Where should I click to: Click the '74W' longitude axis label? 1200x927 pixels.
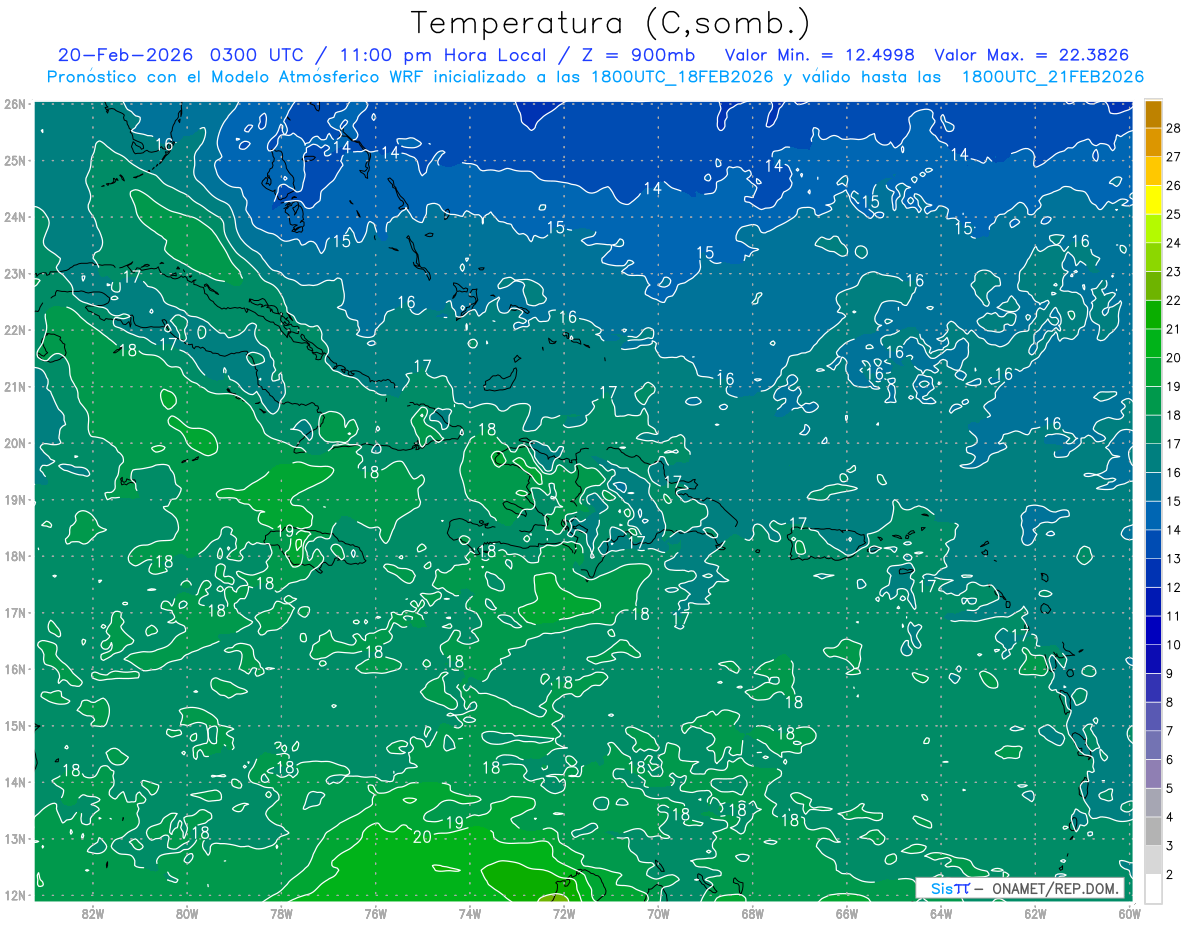(469, 913)
